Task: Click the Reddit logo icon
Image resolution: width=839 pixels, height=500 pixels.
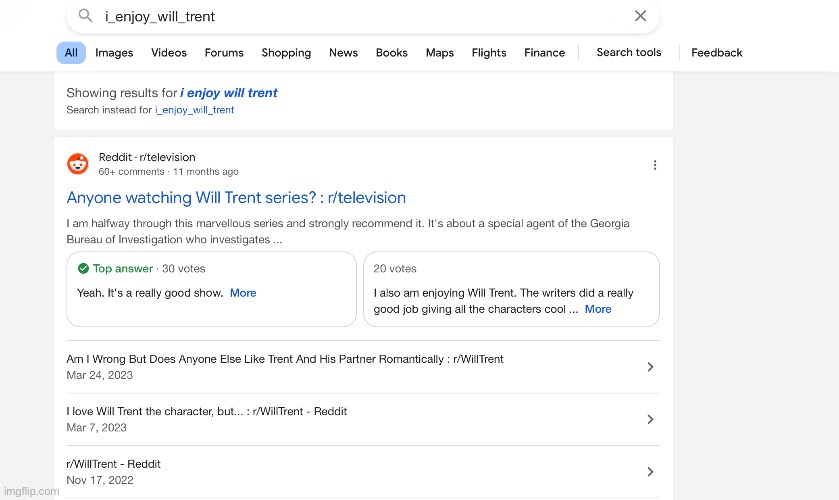Action: [x=78, y=164]
